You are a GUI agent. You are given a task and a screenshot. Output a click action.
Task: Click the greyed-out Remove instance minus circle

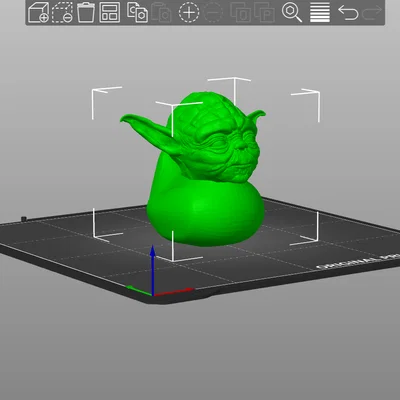tap(213, 12)
